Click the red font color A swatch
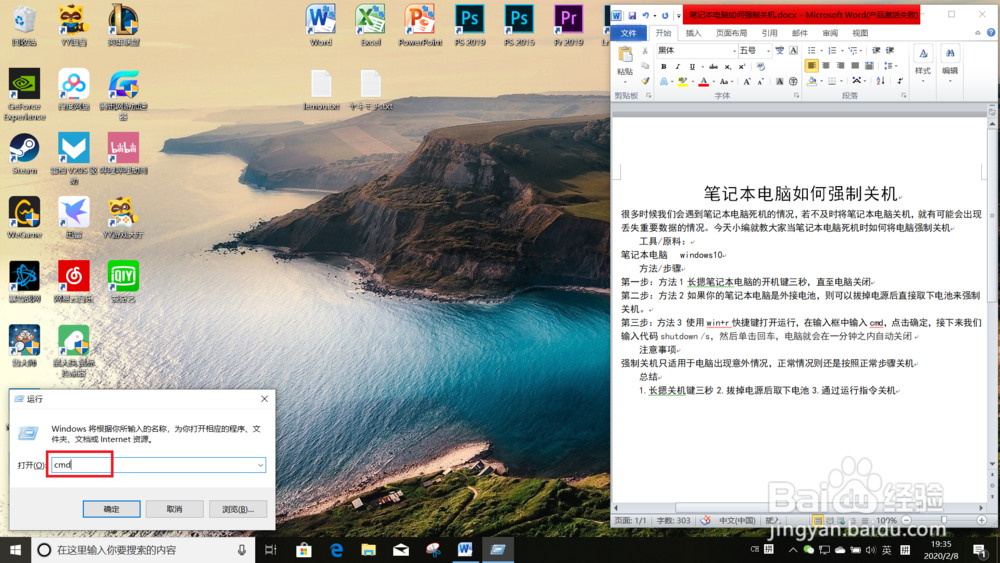This screenshot has height=563, width=1000. (x=703, y=82)
